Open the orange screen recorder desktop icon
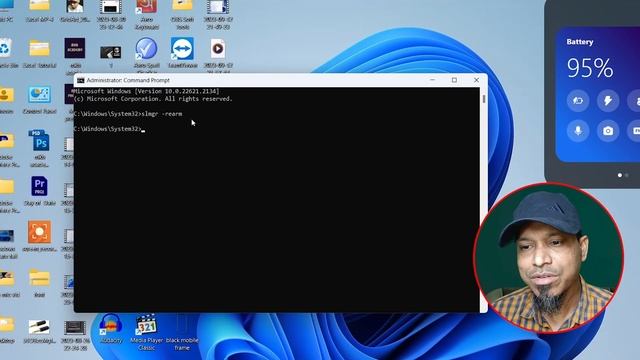Viewport: 640px width, 360px height. [39, 232]
